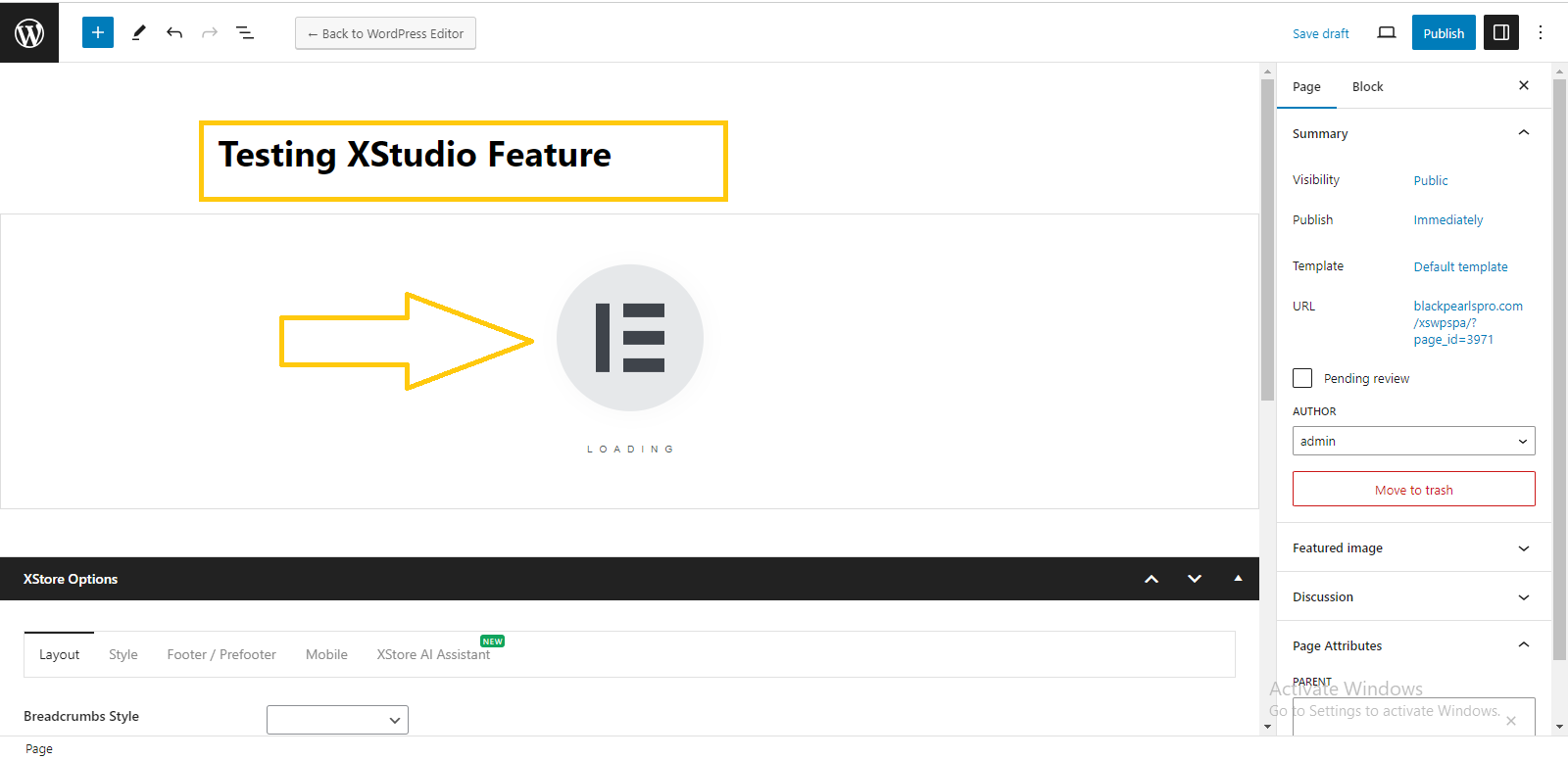Screen dimensions: 1568x760
Task: Open the Breadcrumbs Style dropdown
Action: 337,720
